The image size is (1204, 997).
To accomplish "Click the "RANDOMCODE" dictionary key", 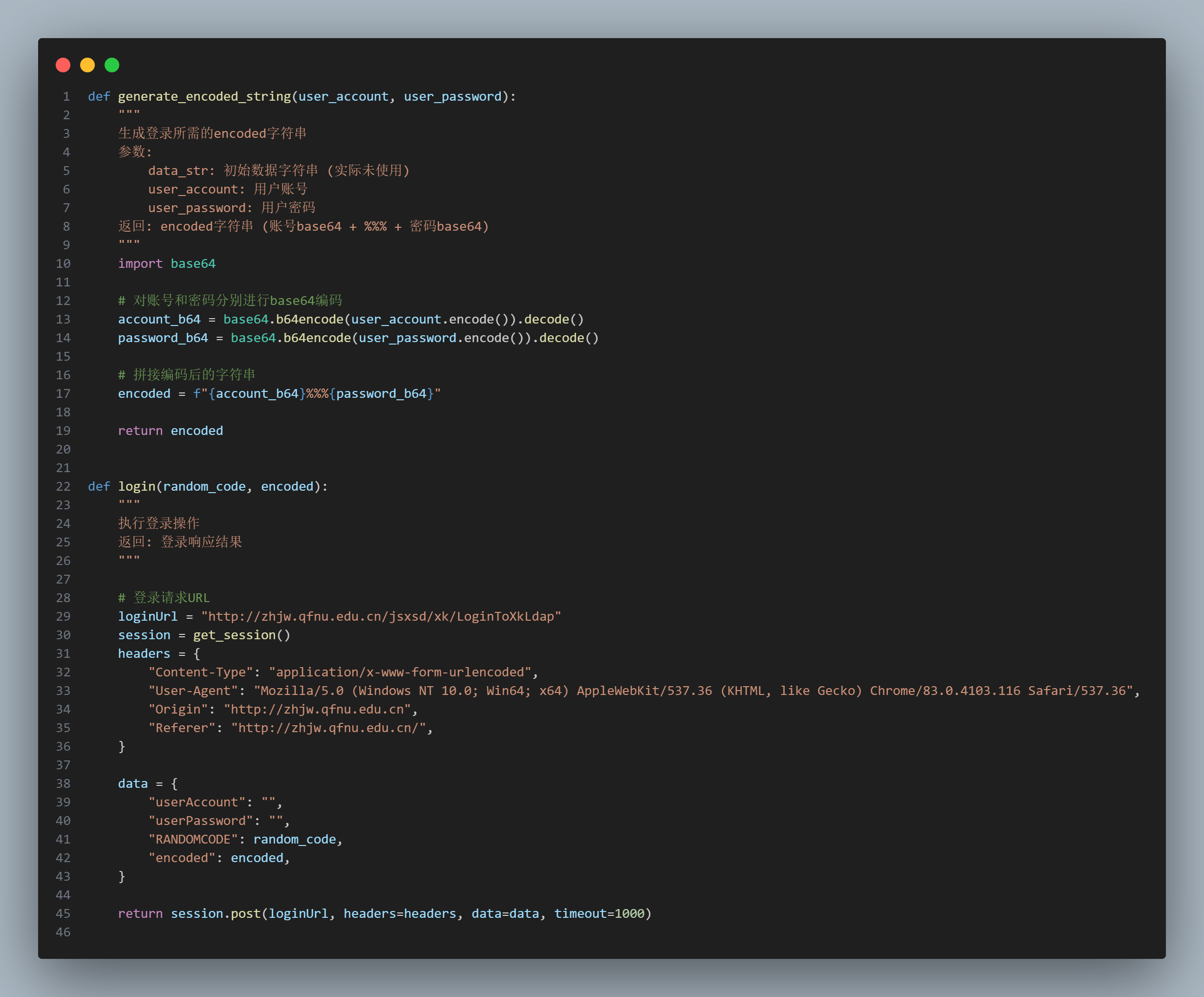I will coord(193,839).
